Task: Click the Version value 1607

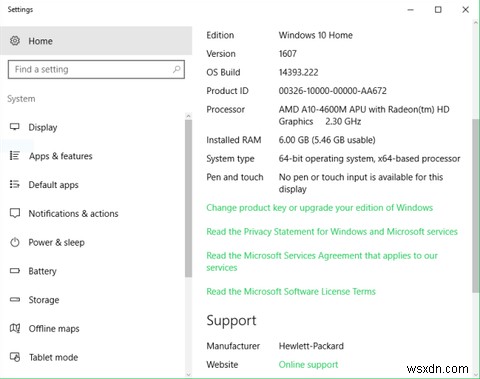Action: pos(288,54)
